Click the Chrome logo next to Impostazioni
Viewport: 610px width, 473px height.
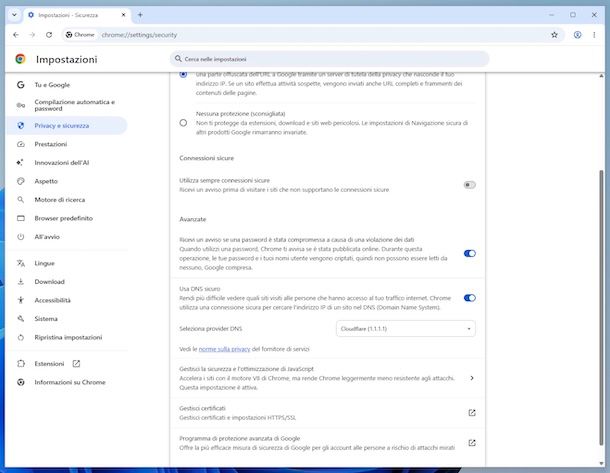[x=20, y=59]
